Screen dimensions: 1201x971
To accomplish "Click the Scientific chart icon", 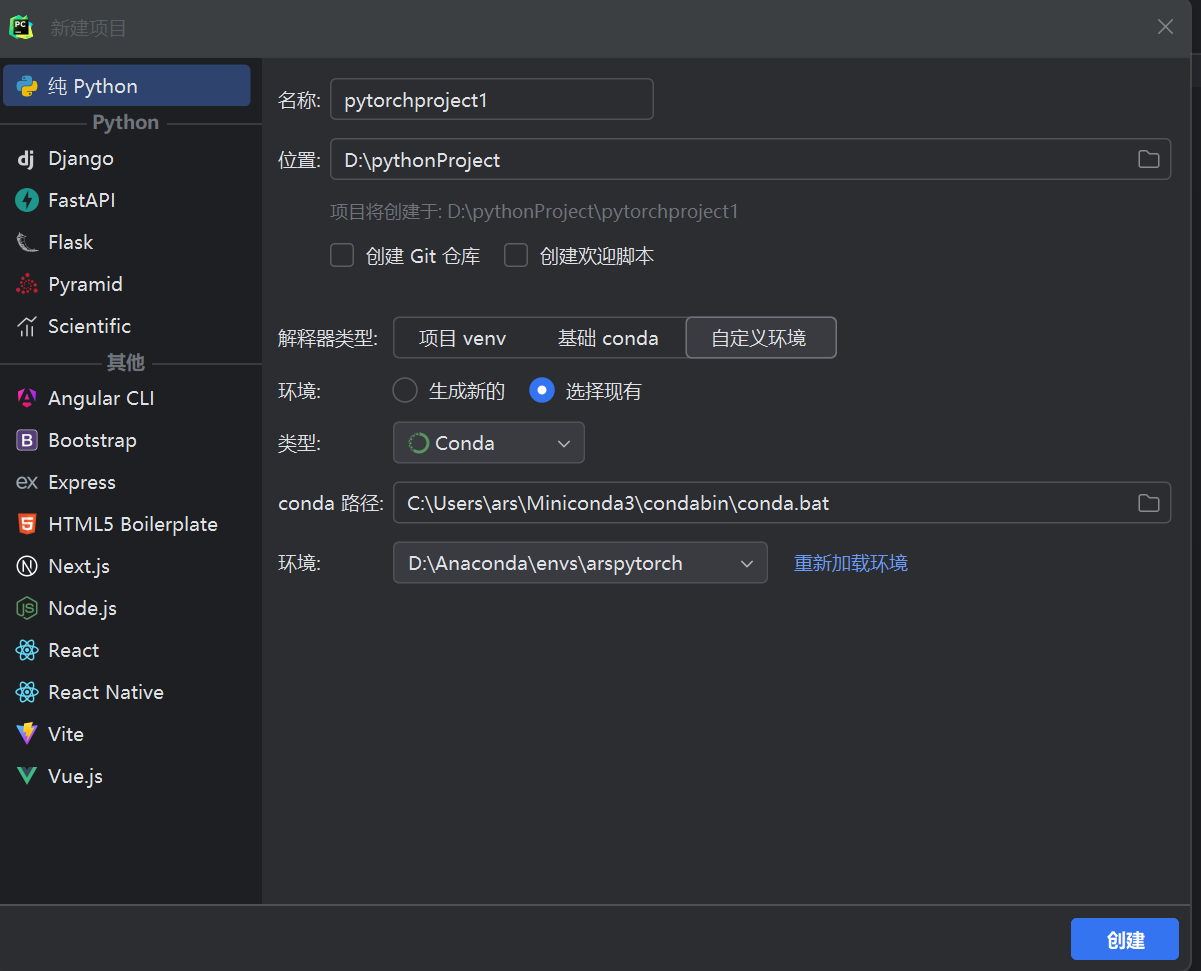I will click(x=27, y=326).
